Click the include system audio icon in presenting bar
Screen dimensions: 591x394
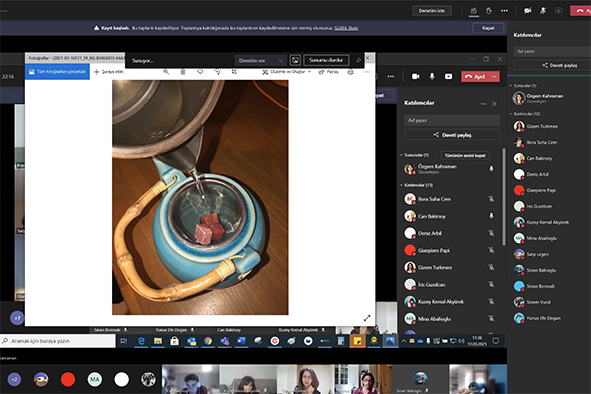(x=295, y=60)
